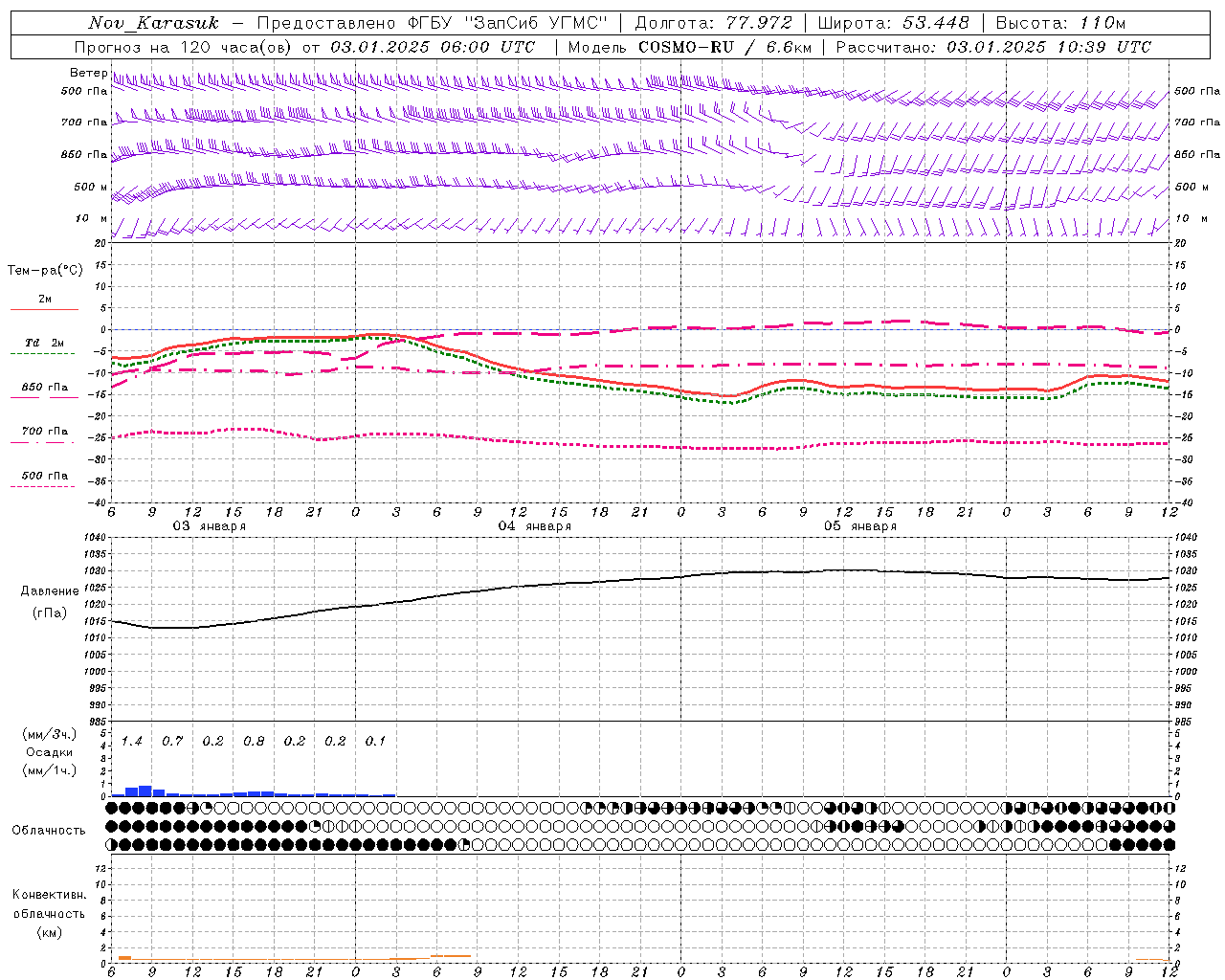Click the "Тем-ра(°C)" temperature panel label
Screen dimensions: 1225x980
pyautogui.click(x=45, y=271)
